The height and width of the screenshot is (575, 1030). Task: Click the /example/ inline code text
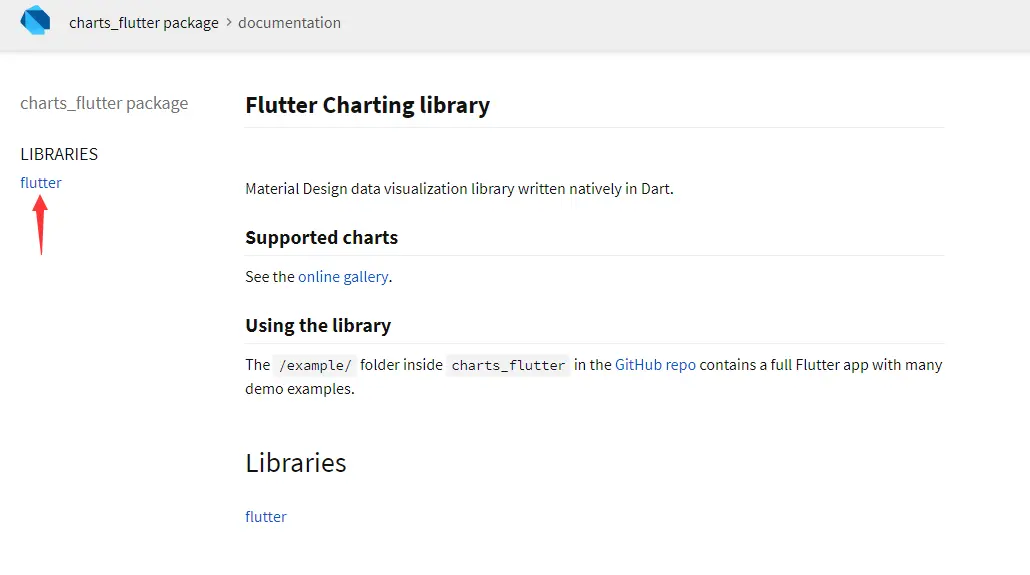(315, 365)
